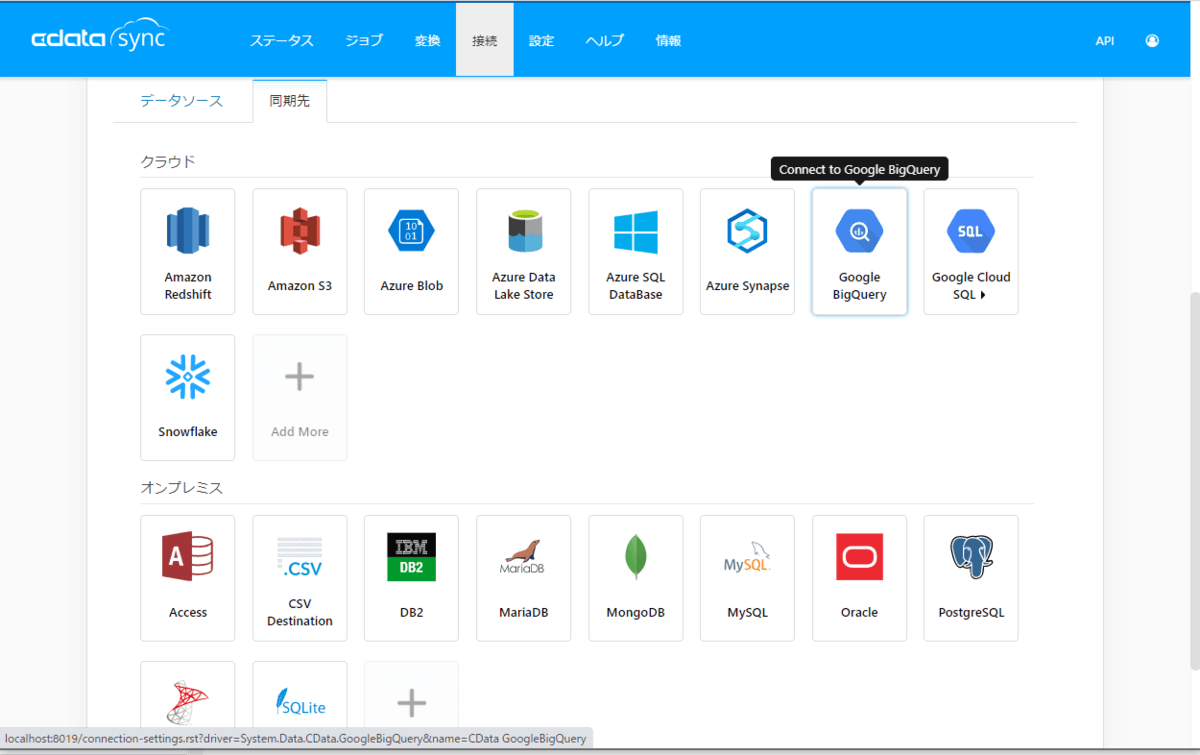1200x755 pixels.
Task: Connect to Google BigQuery tile
Action: point(859,252)
